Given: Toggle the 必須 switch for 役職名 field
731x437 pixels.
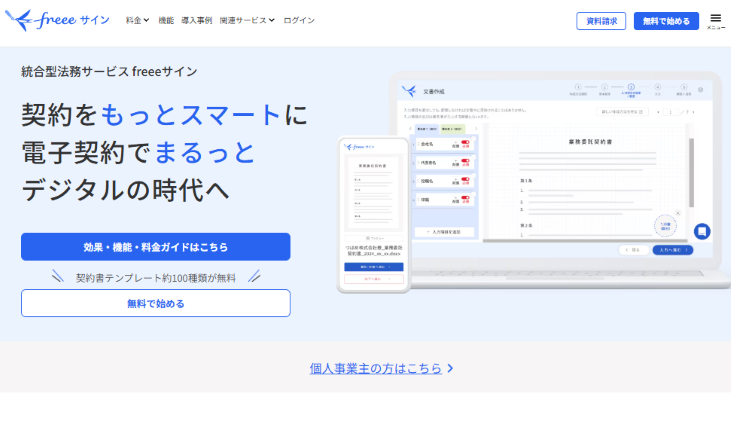Looking at the screenshot, I should tap(464, 181).
